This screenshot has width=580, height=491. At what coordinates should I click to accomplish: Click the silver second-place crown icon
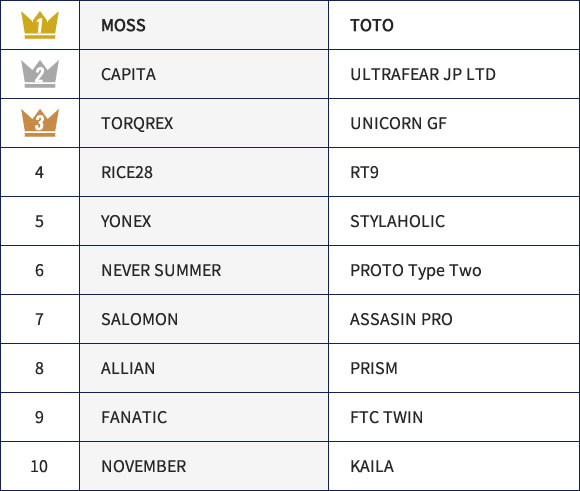(x=40, y=74)
